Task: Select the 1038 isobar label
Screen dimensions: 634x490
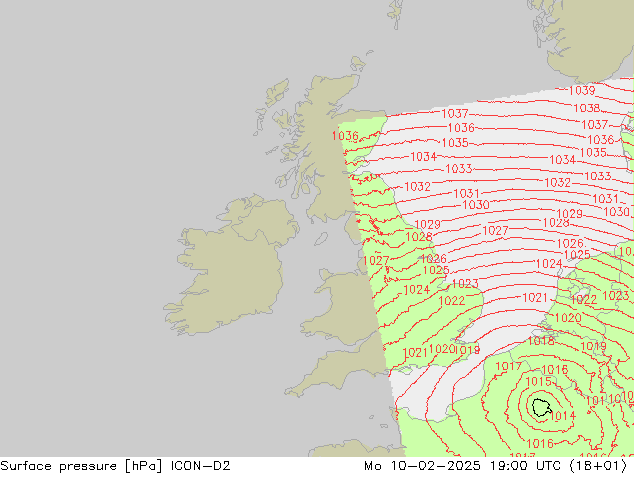Action: point(587,108)
